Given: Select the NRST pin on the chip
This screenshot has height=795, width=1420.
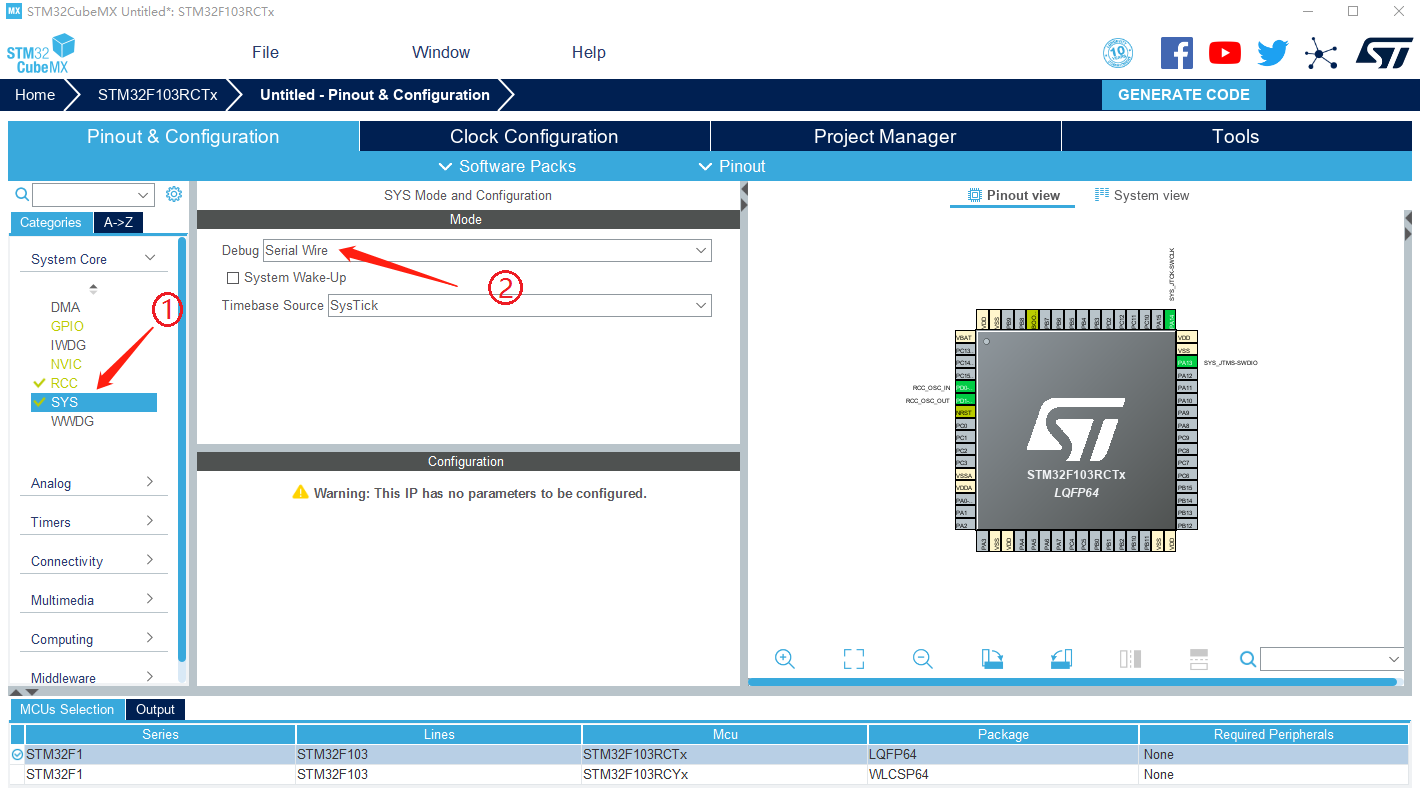Looking at the screenshot, I should pyautogui.click(x=964, y=412).
